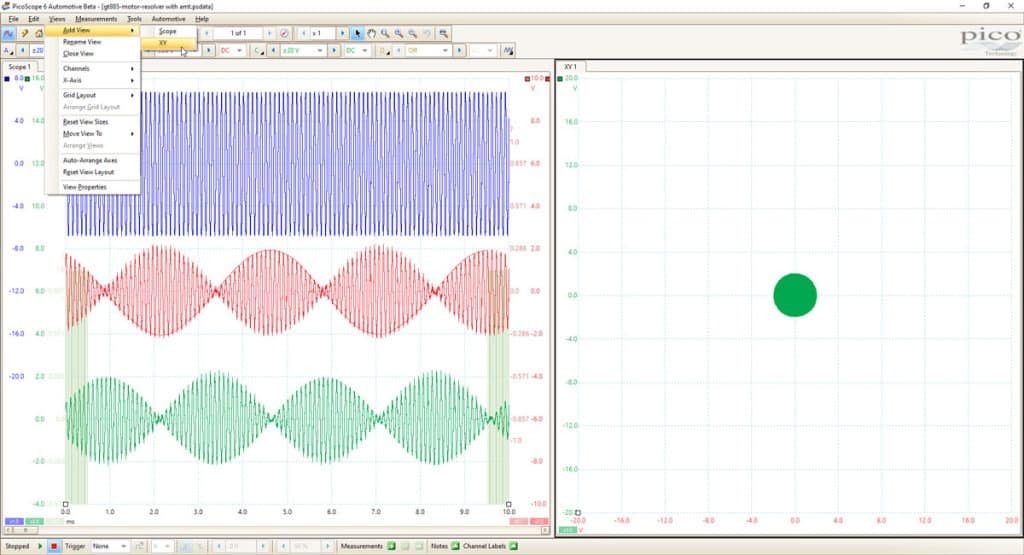
Task: Click the green axis square in XY view
Action: (560, 78)
